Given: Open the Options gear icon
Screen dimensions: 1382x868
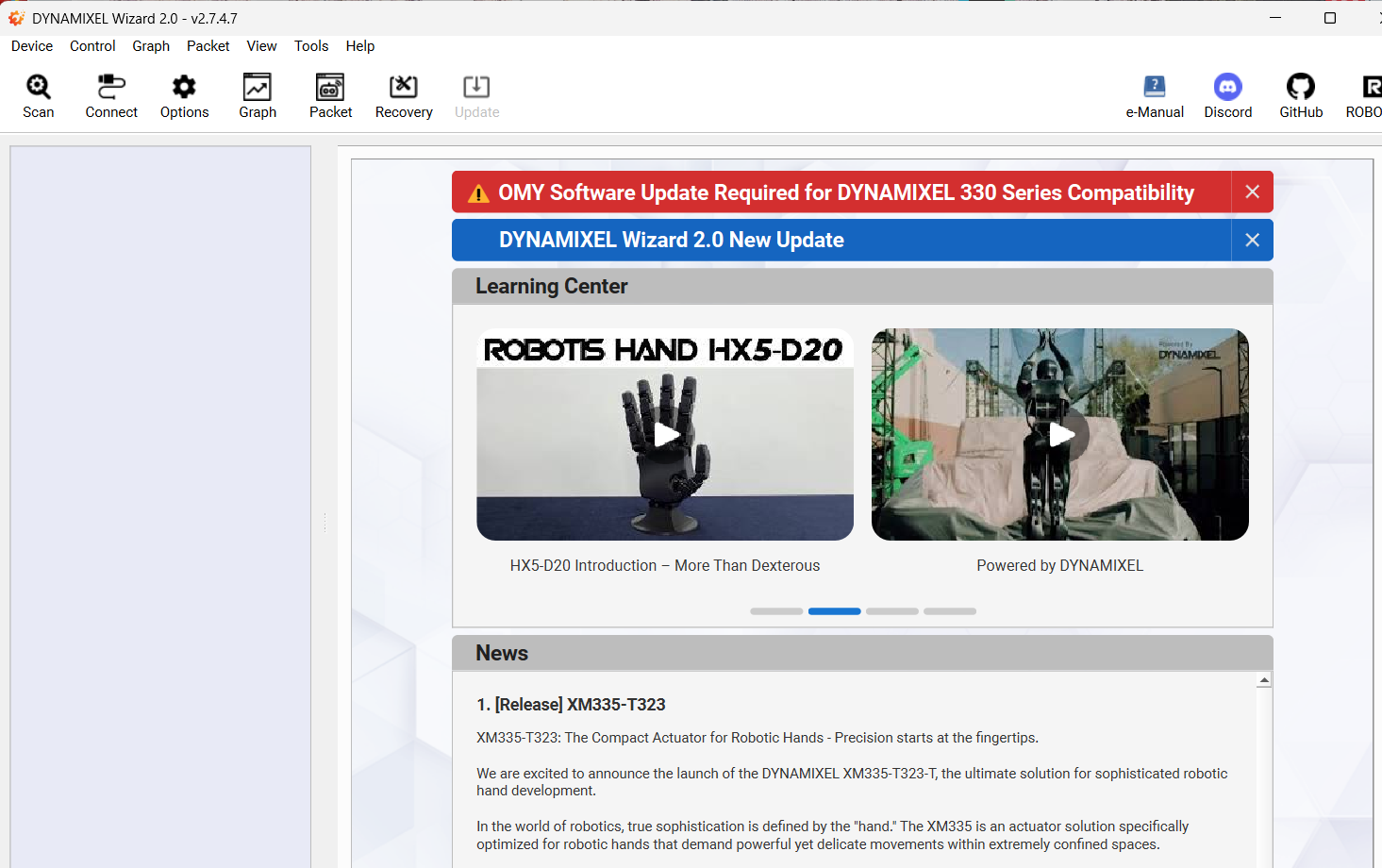Looking at the screenshot, I should pyautogui.click(x=184, y=87).
